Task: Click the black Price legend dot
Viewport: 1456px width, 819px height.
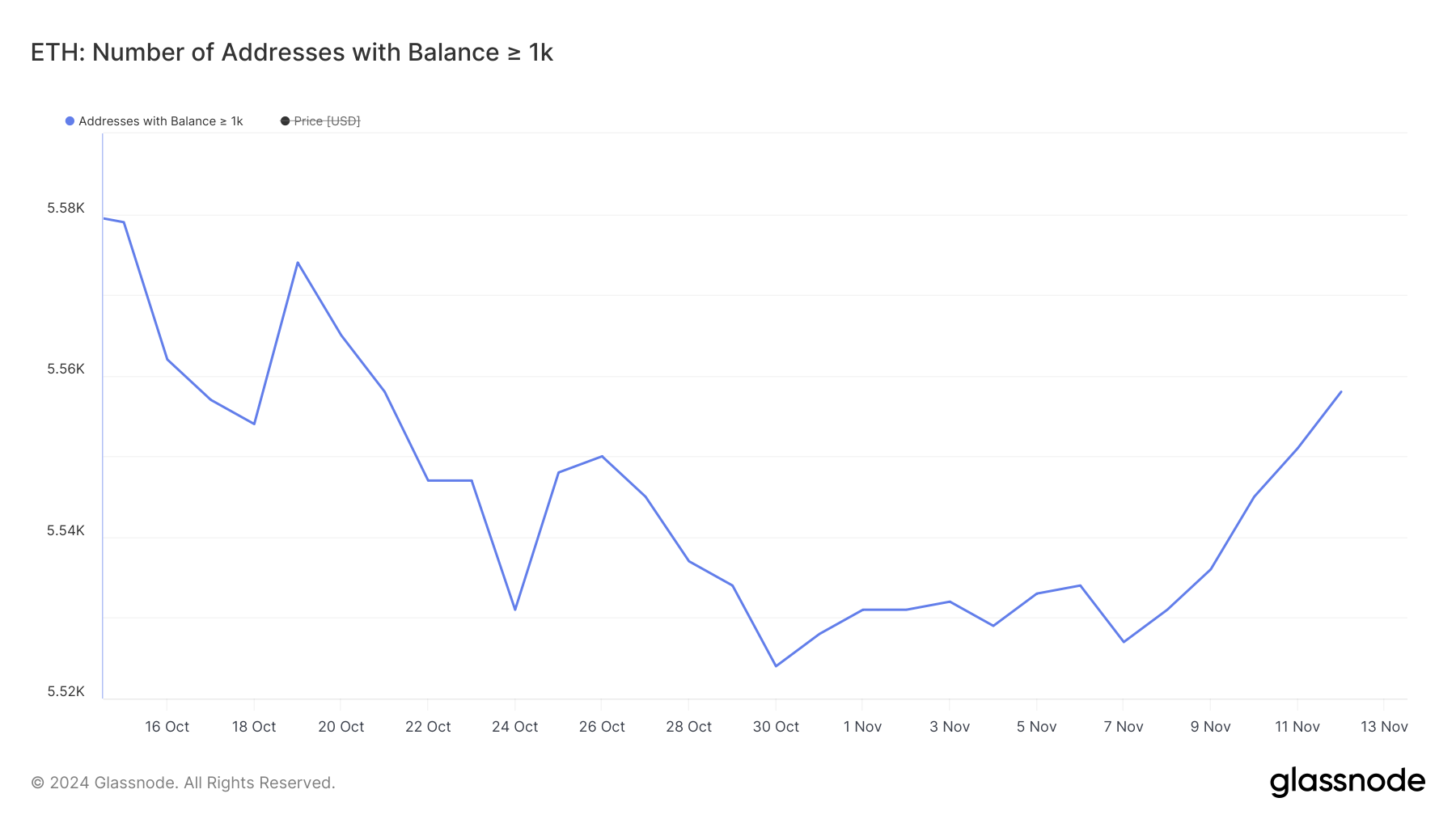Action: point(285,121)
